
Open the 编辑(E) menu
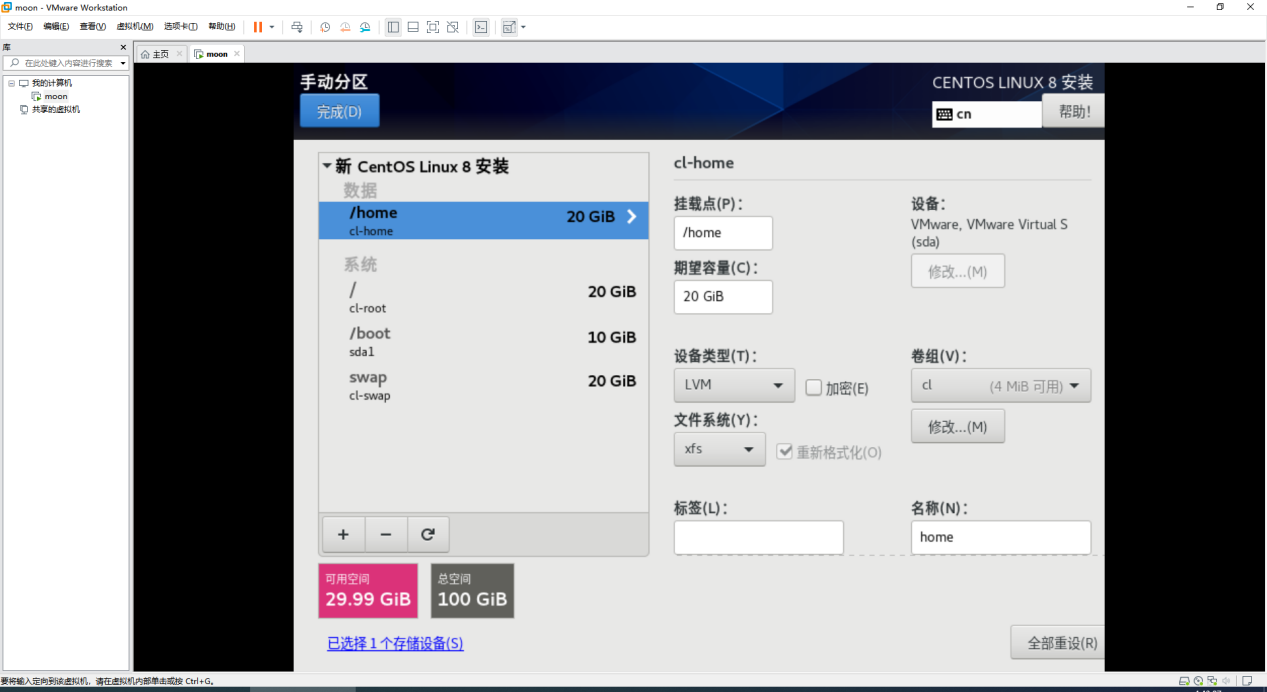pyautogui.click(x=56, y=27)
